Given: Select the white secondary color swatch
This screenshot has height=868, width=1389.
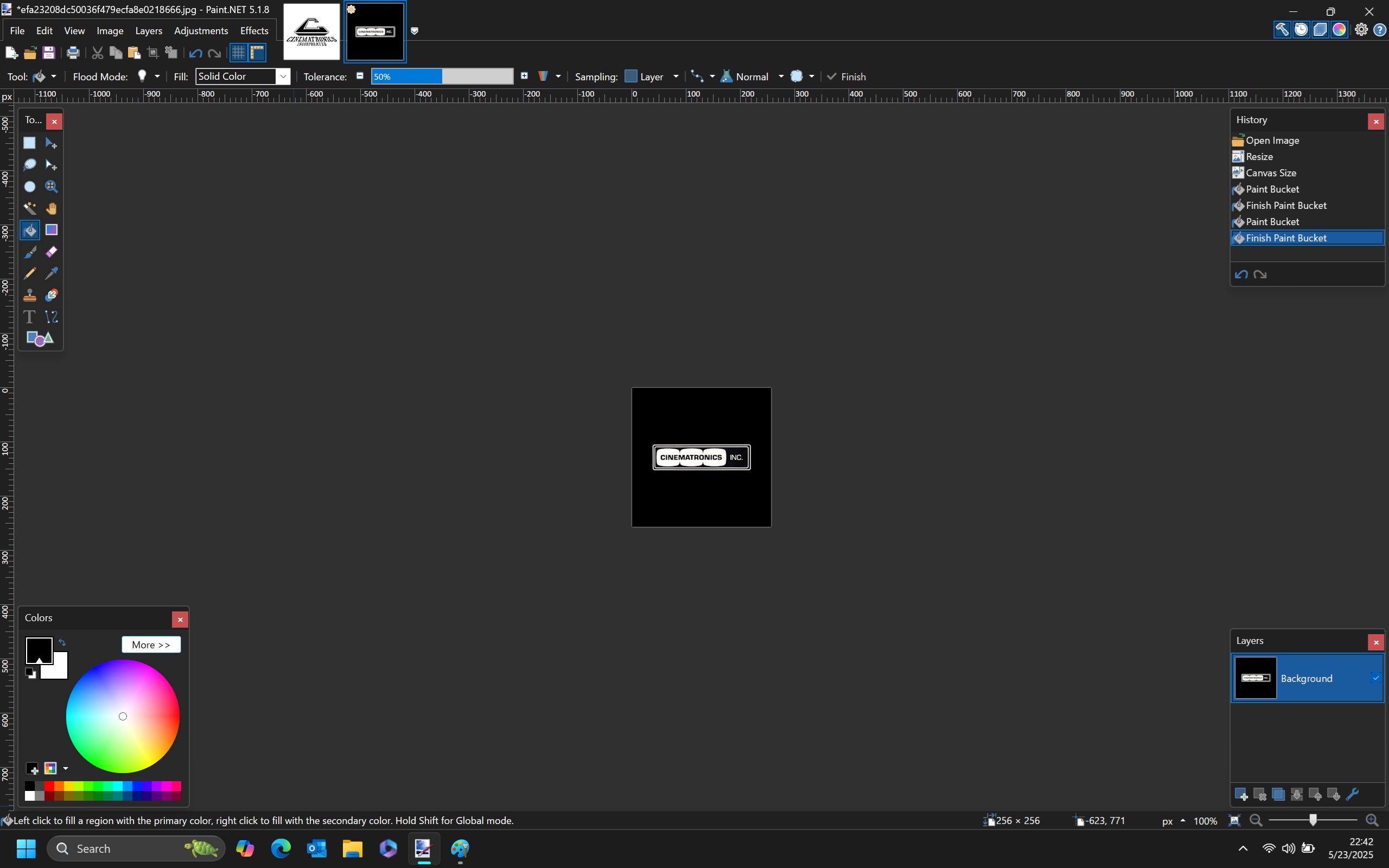Looking at the screenshot, I should (x=60, y=671).
